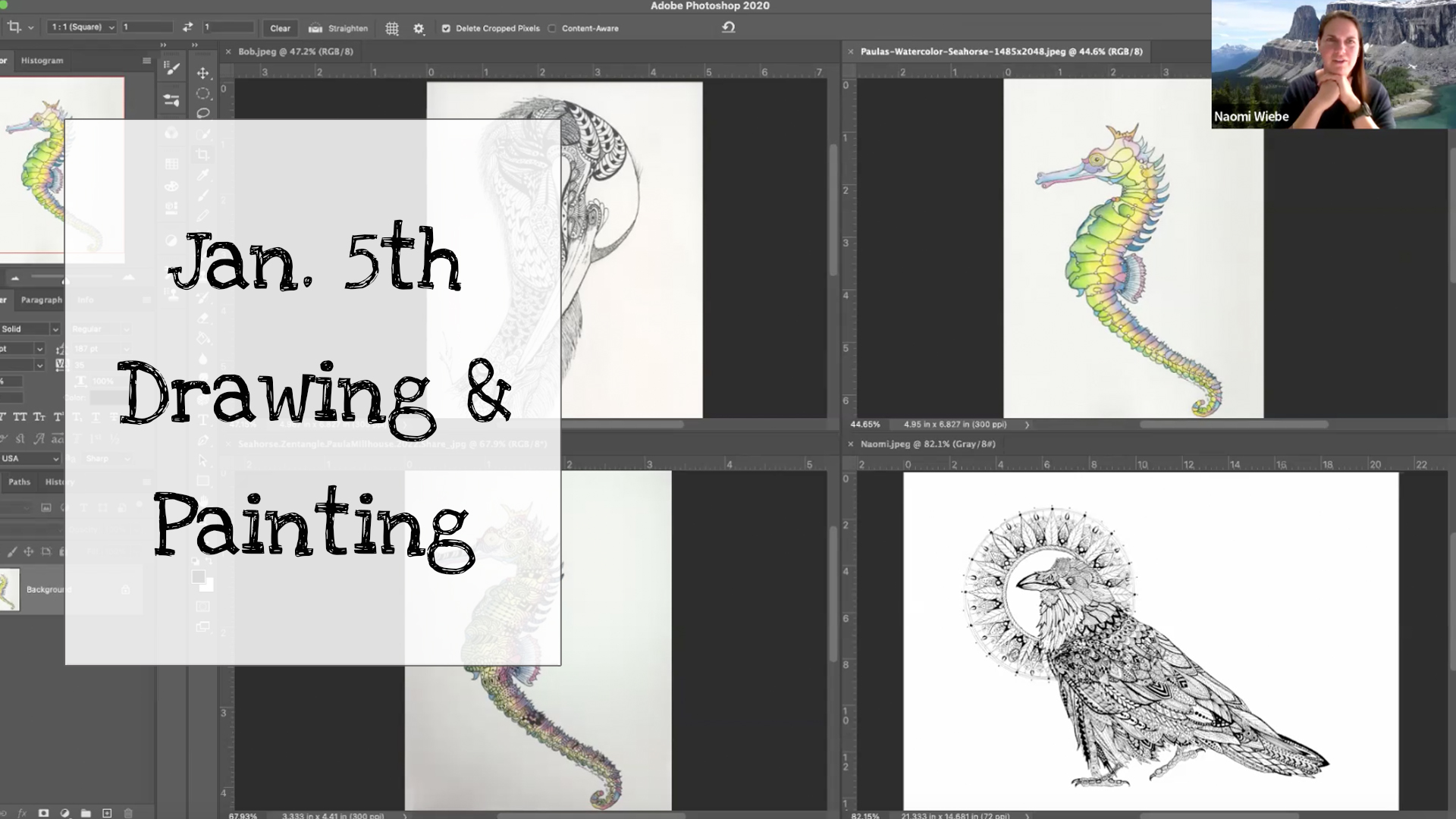
Task: Open the USA language dropdown
Action: [29, 459]
